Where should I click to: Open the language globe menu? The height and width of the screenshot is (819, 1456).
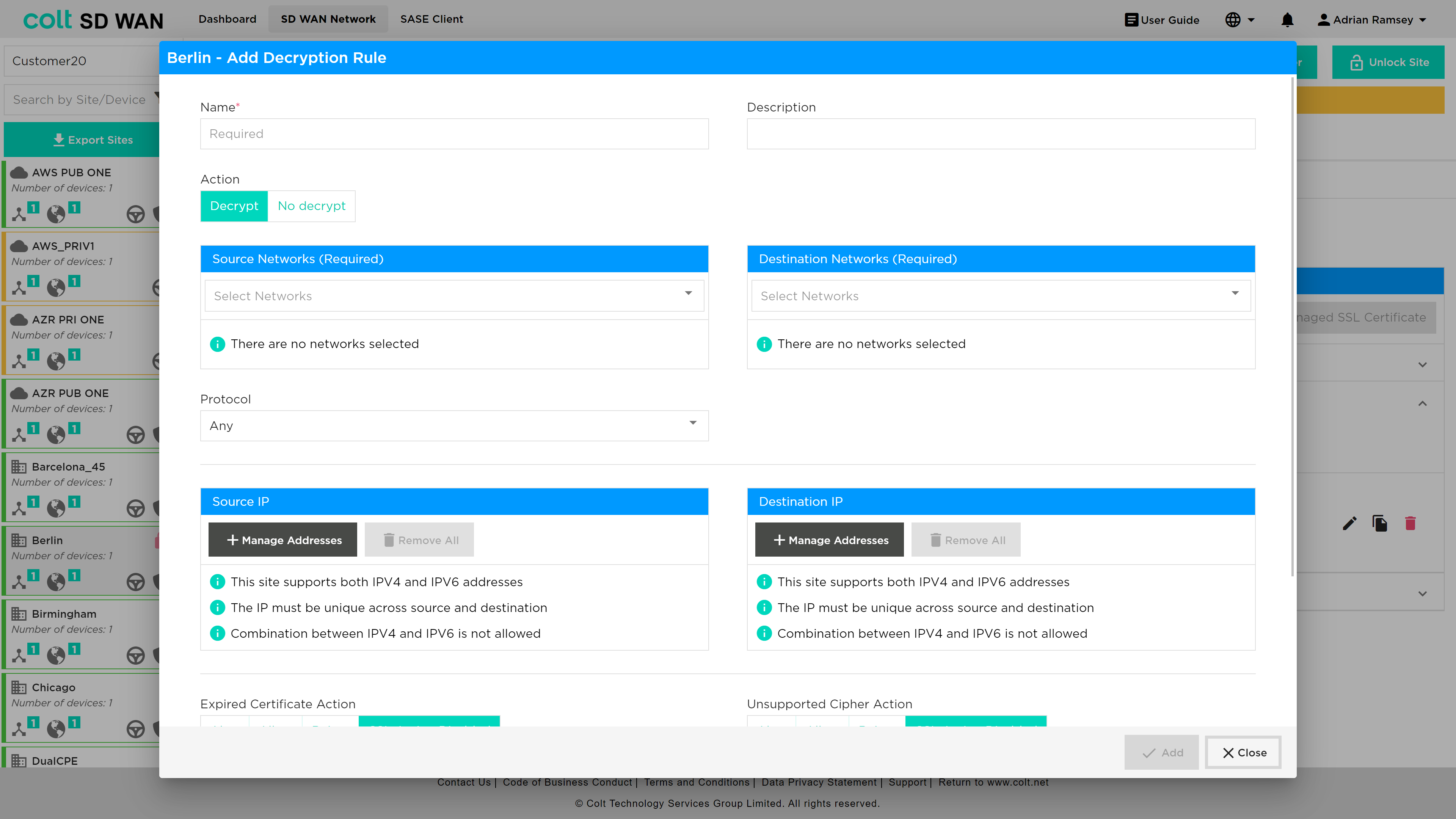1239,20
